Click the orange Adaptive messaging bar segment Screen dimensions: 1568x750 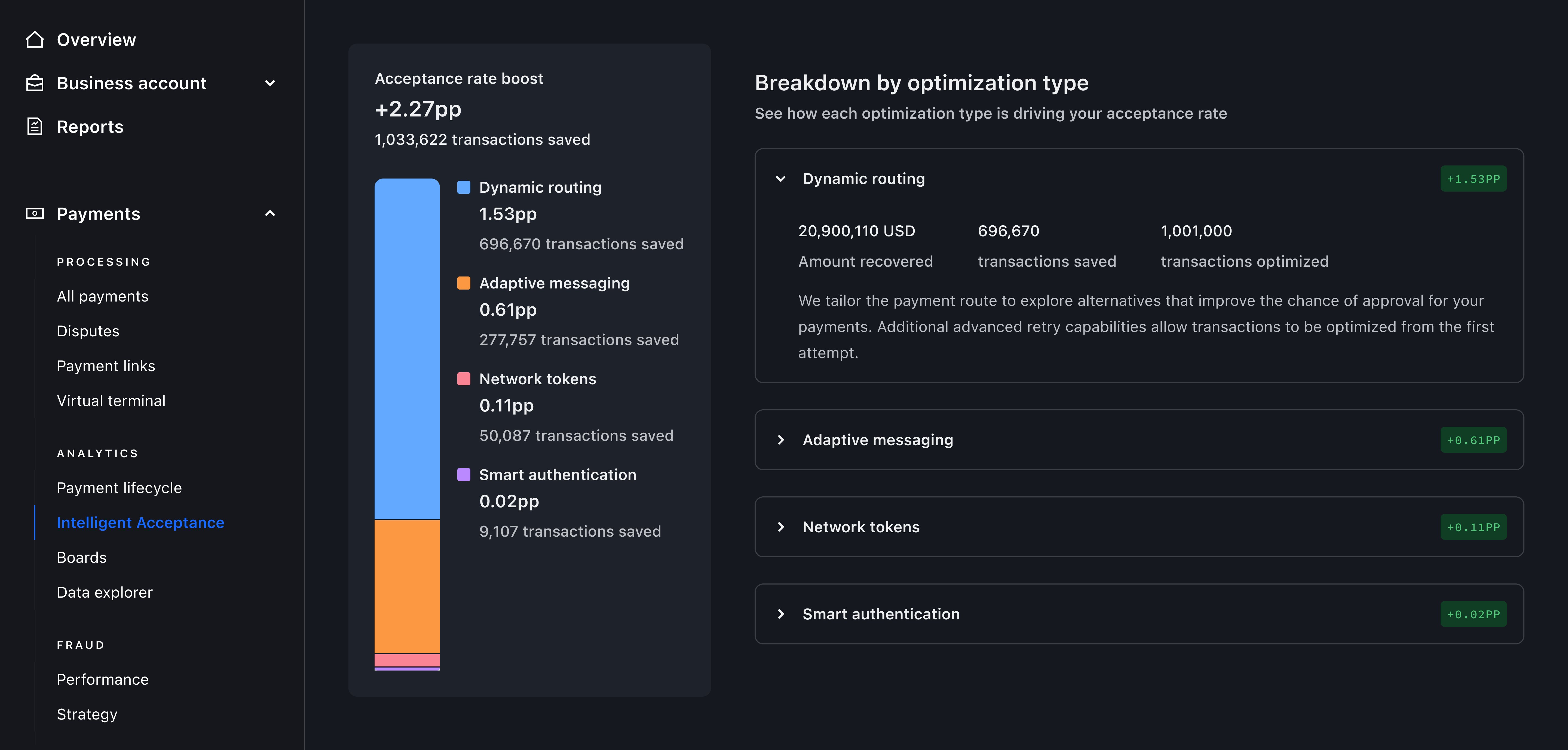[x=407, y=587]
